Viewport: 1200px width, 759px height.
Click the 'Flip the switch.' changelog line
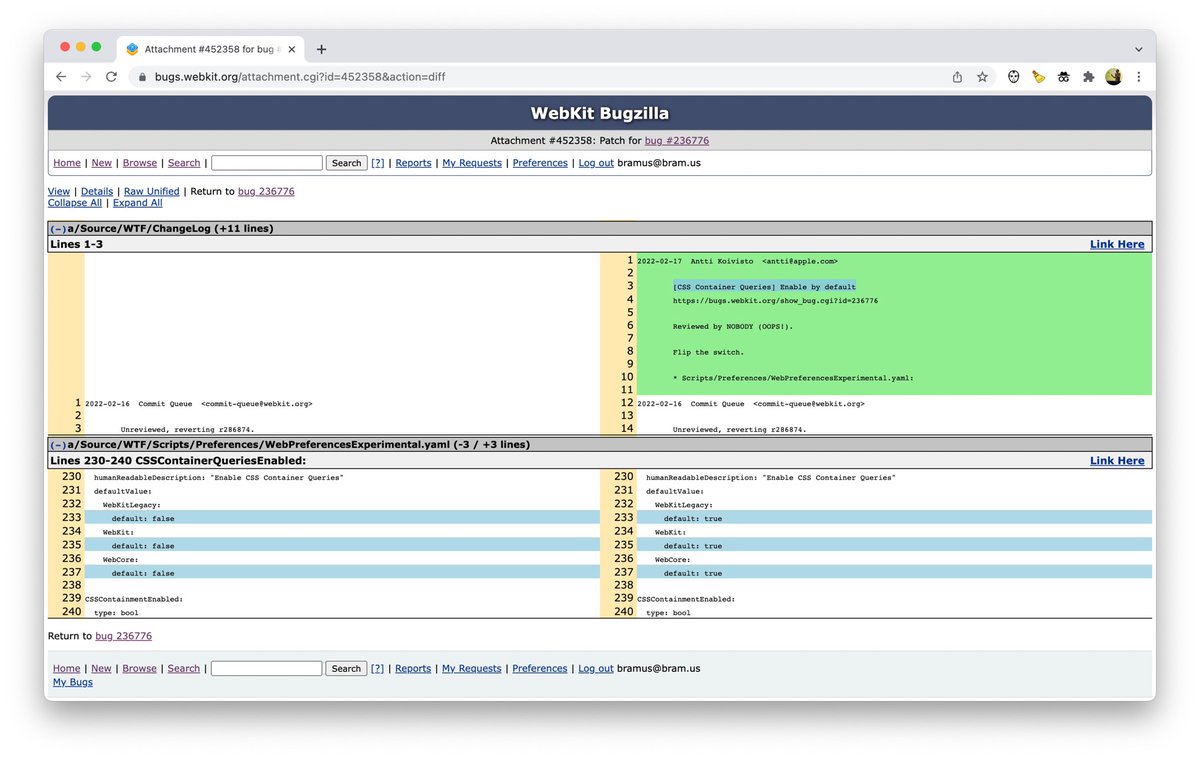[x=708, y=352]
